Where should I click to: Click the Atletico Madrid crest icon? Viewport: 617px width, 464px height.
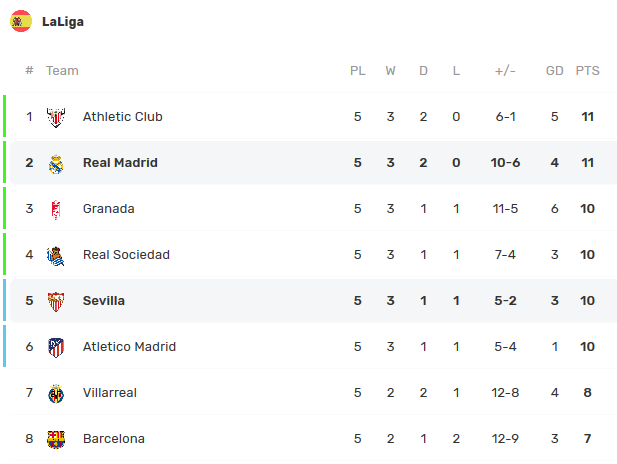(56, 347)
